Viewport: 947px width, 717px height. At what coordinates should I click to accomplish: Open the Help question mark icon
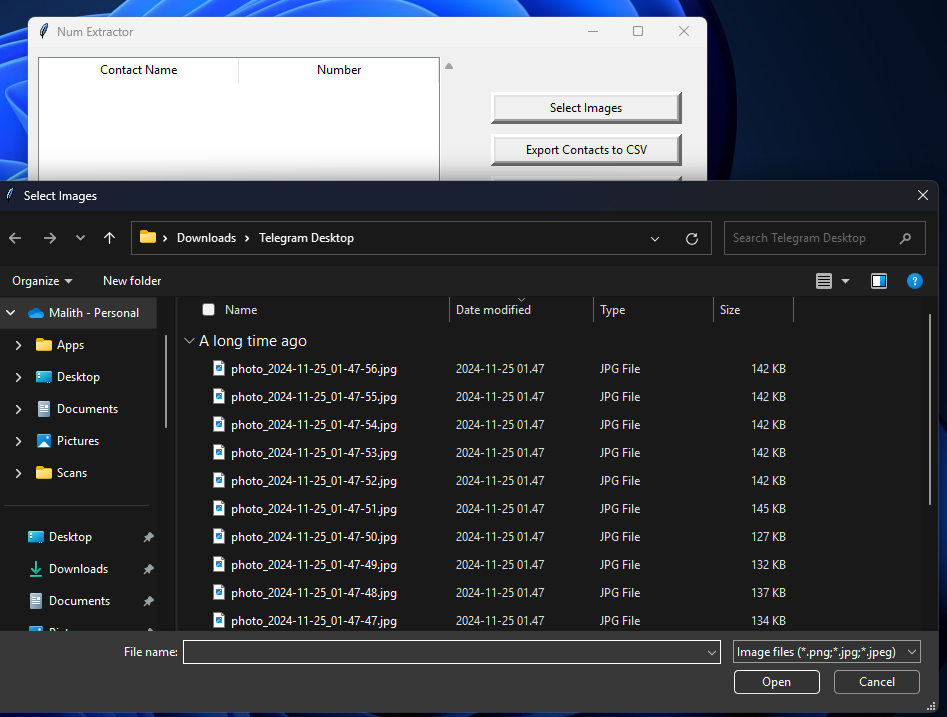tap(914, 281)
